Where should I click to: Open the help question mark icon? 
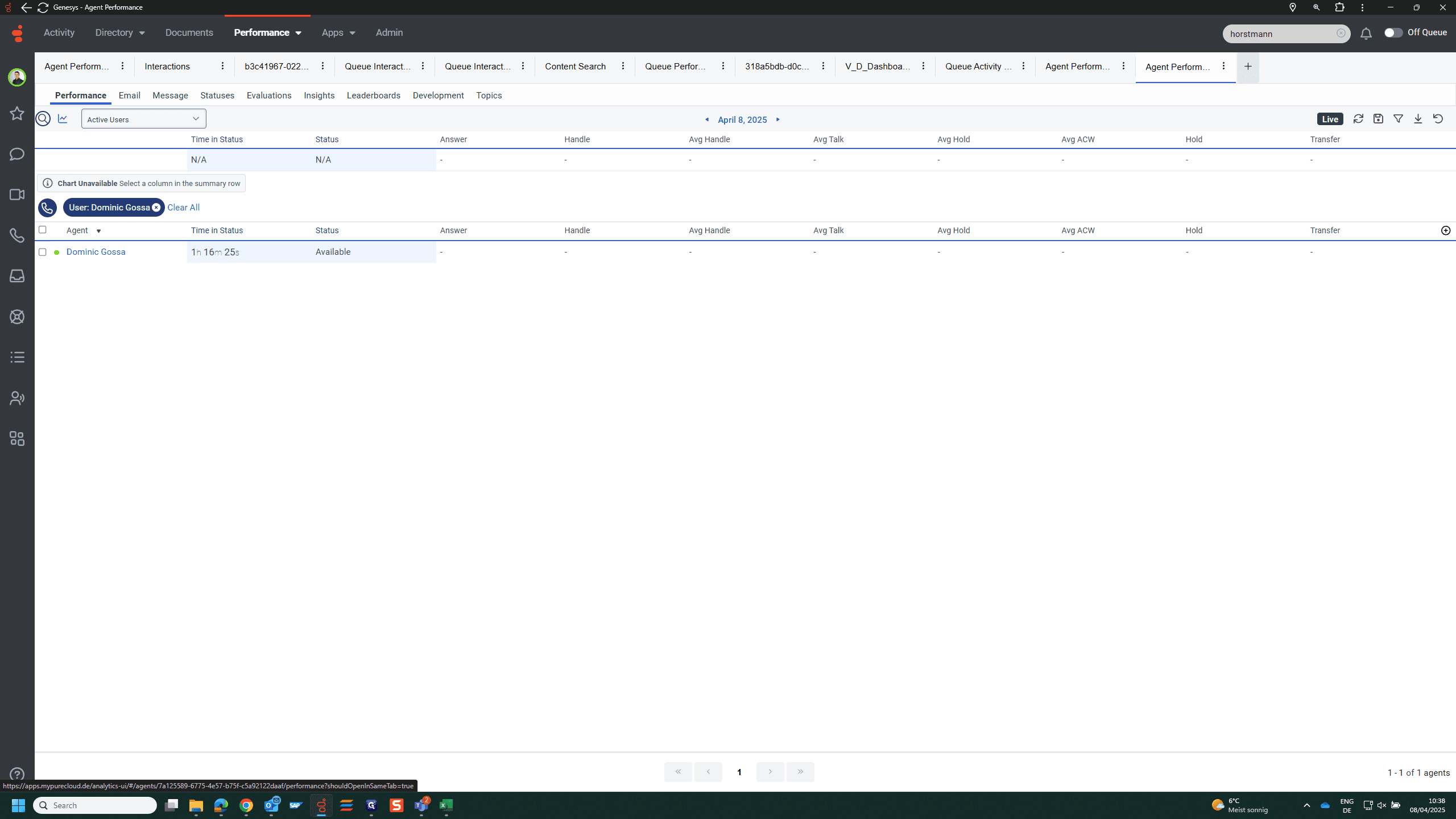click(x=17, y=774)
